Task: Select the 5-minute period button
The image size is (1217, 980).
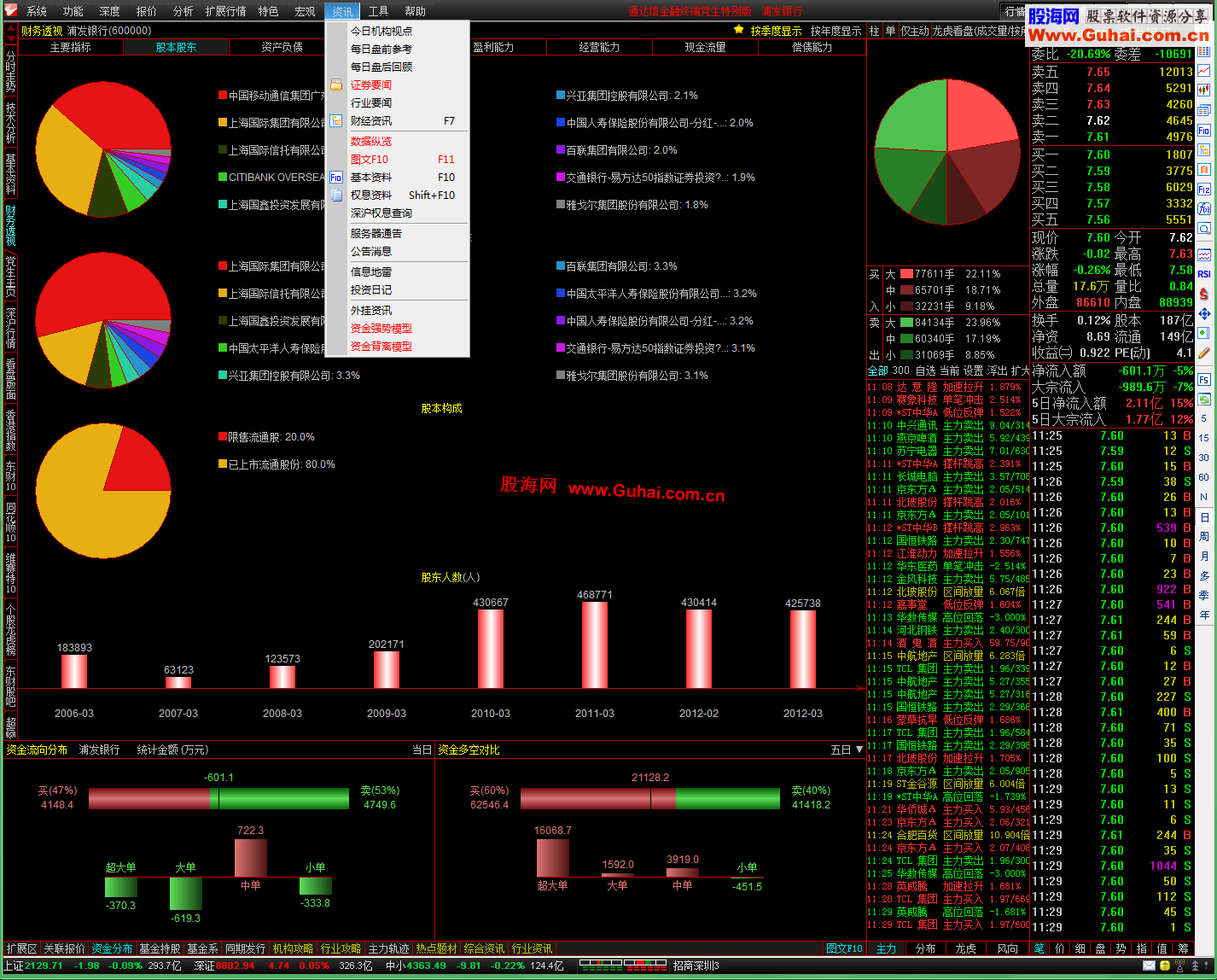Action: point(1203,419)
